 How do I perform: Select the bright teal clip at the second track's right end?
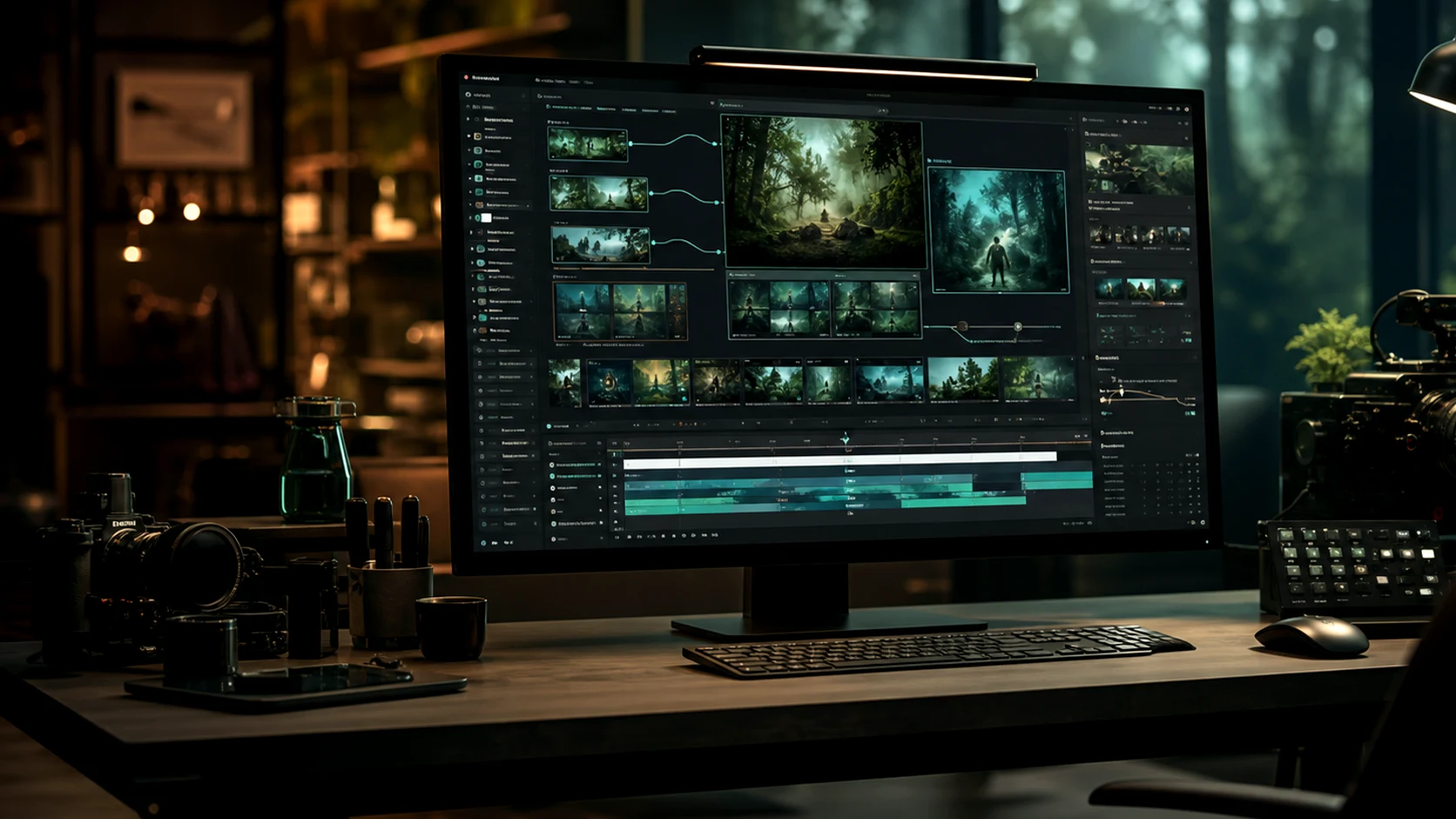[1057, 480]
